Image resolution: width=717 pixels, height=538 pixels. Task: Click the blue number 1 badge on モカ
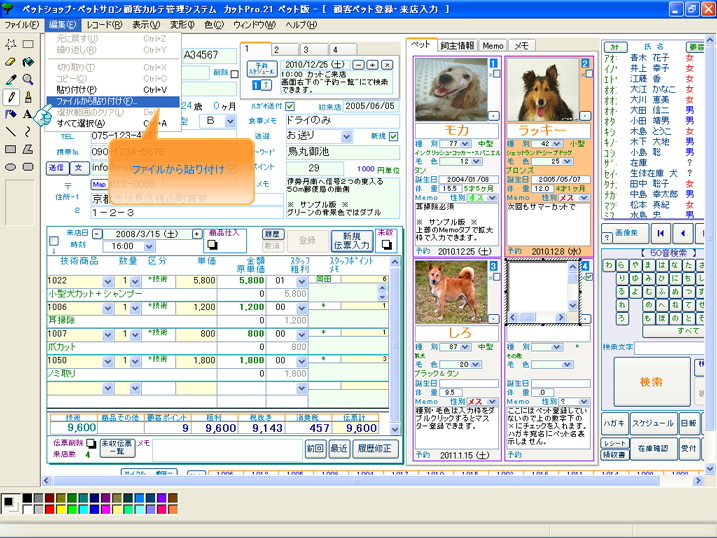pyautogui.click(x=494, y=63)
